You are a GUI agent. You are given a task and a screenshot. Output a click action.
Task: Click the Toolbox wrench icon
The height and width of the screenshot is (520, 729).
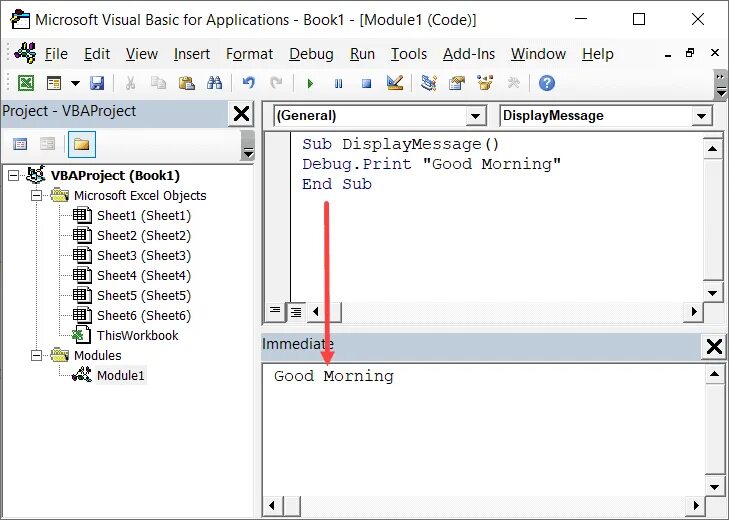[x=513, y=83]
